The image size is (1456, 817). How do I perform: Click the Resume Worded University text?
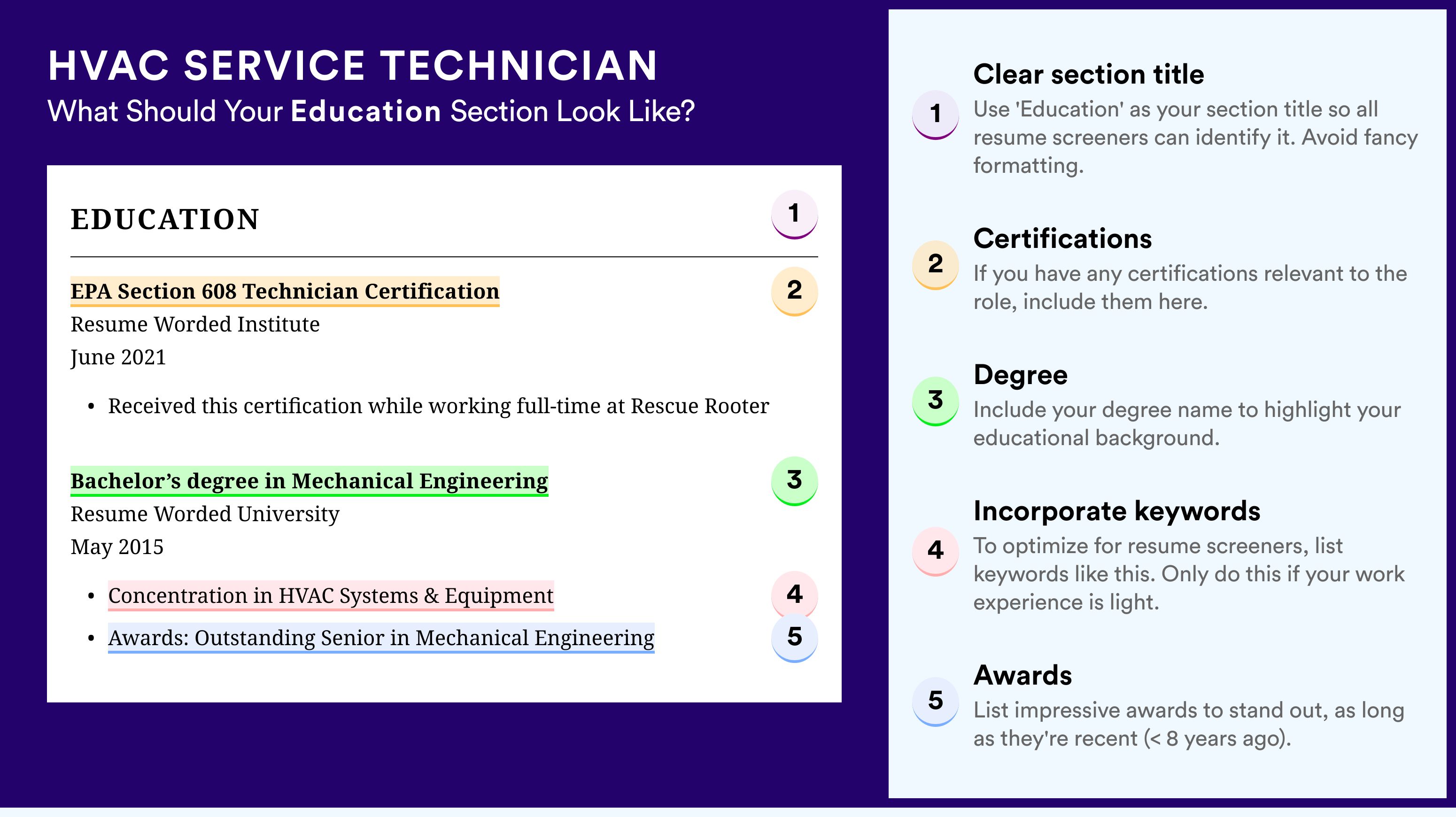tap(205, 514)
